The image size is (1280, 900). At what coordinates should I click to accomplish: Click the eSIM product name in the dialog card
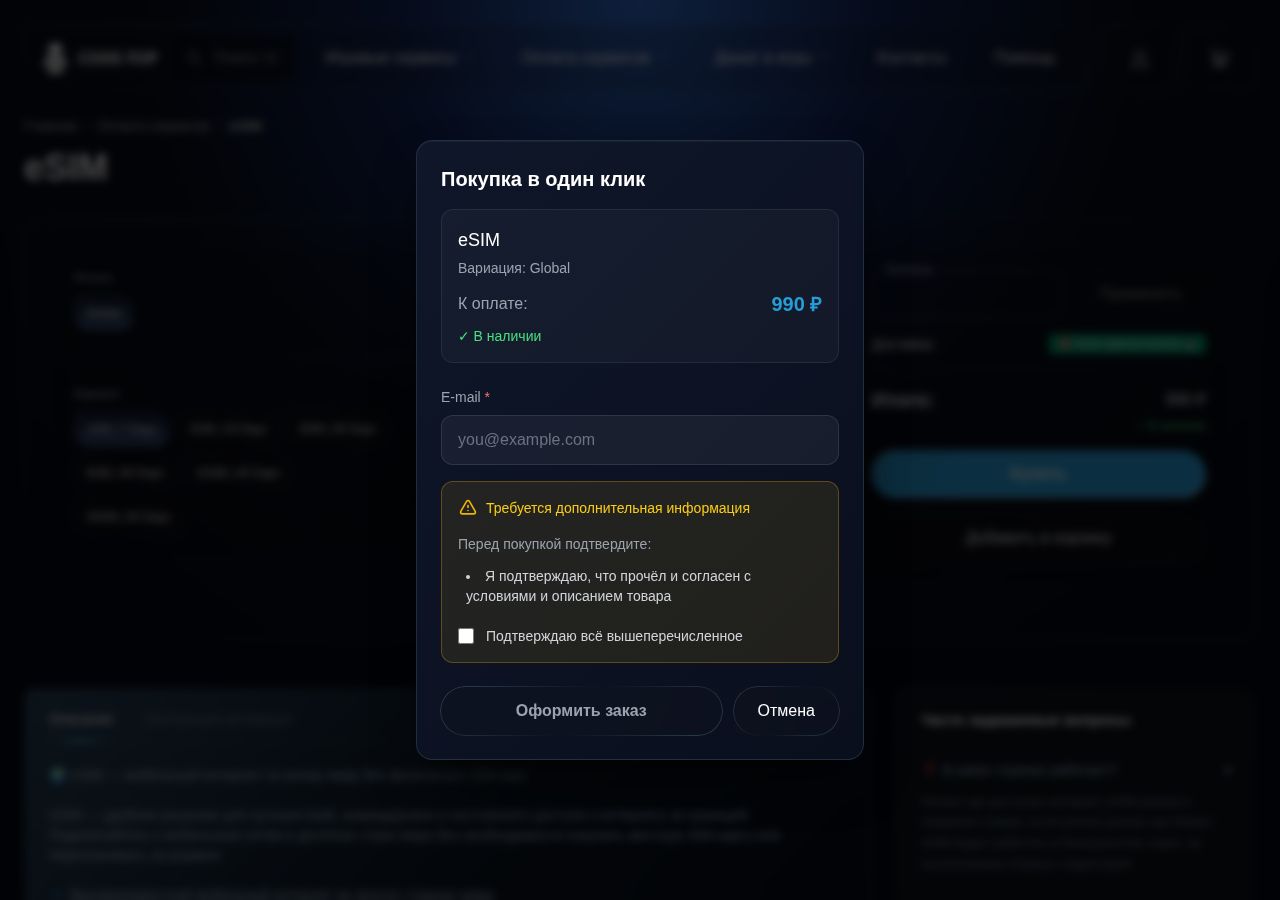coord(479,240)
